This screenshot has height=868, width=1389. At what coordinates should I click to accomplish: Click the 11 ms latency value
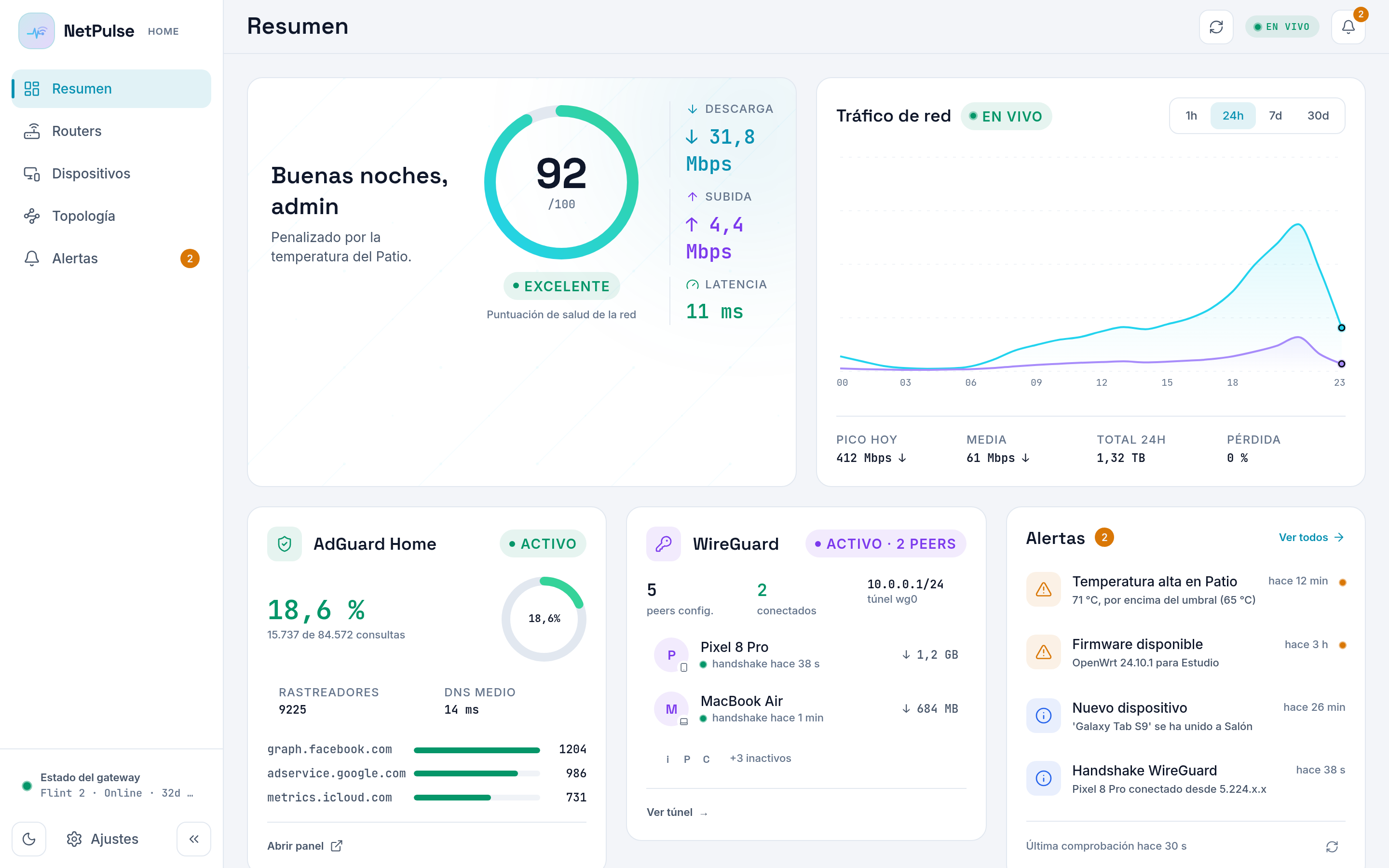coord(715,312)
